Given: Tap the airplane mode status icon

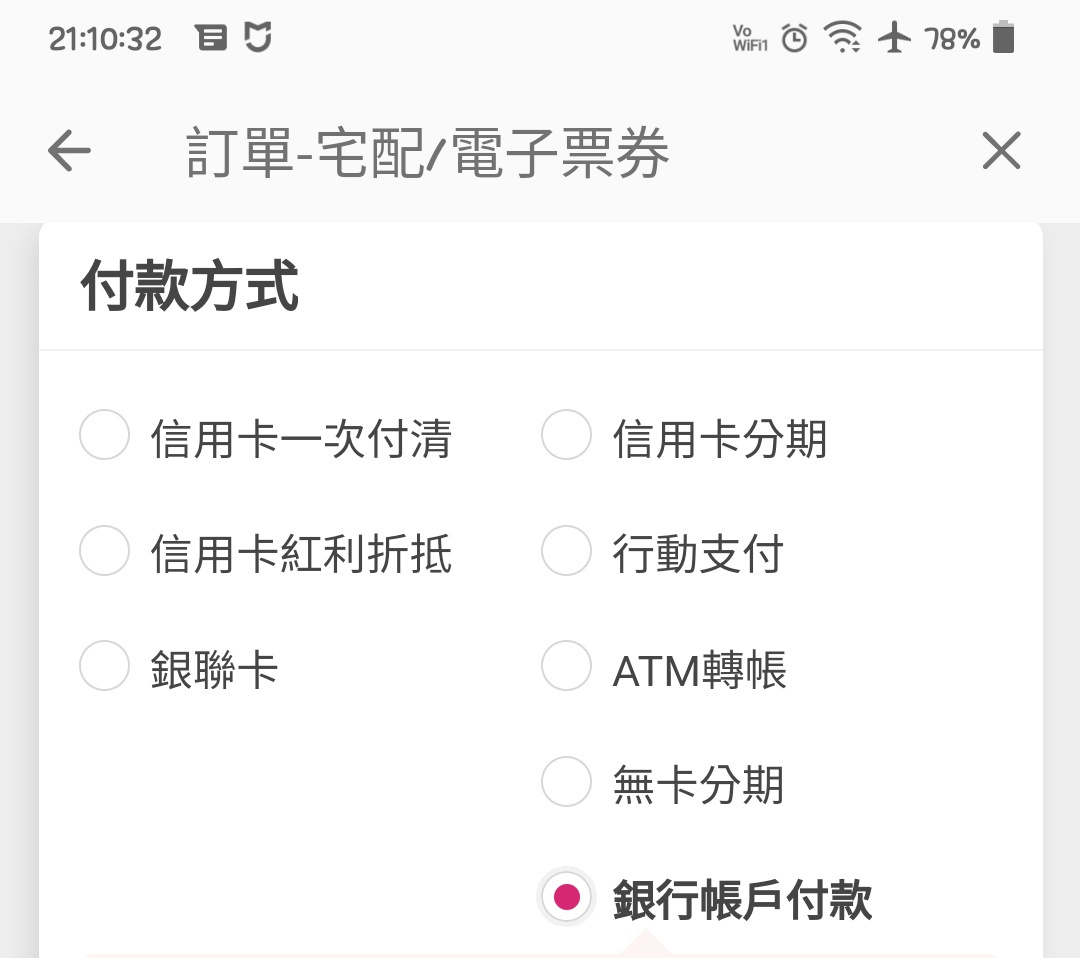Looking at the screenshot, I should tap(894, 39).
